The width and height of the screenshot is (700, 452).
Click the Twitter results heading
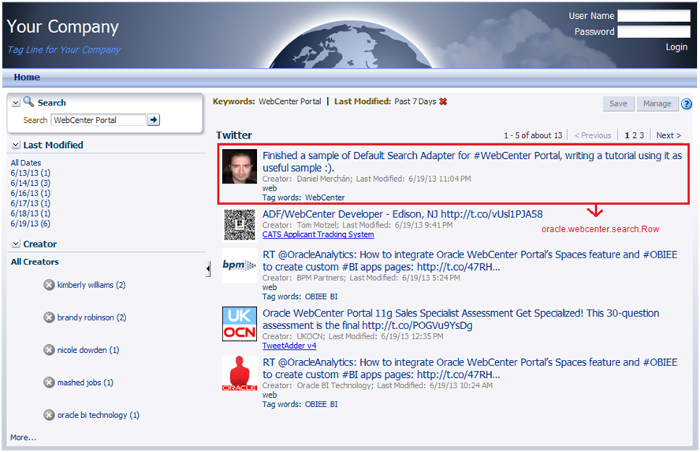tap(234, 135)
